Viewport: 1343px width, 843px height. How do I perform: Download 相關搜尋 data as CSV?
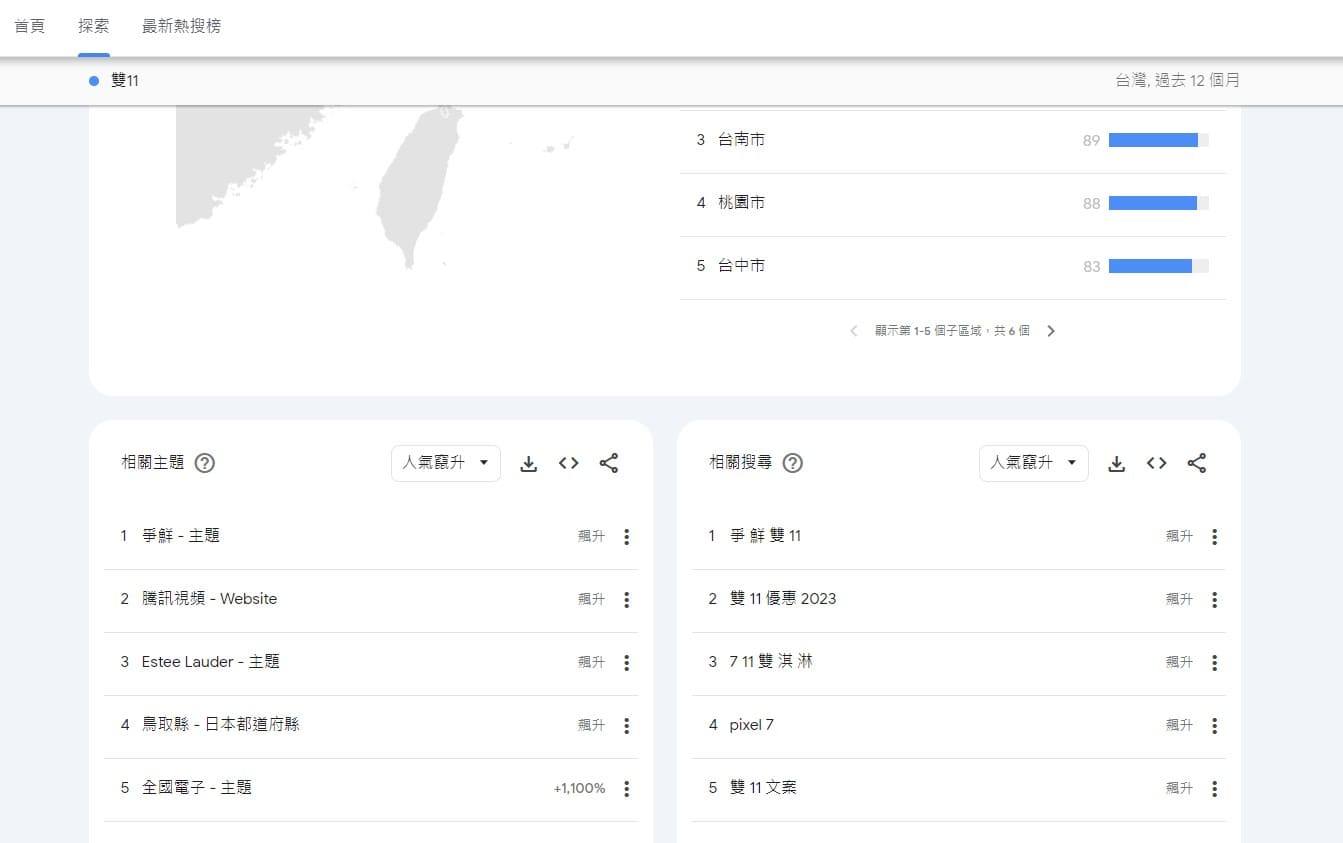pyautogui.click(x=1117, y=463)
